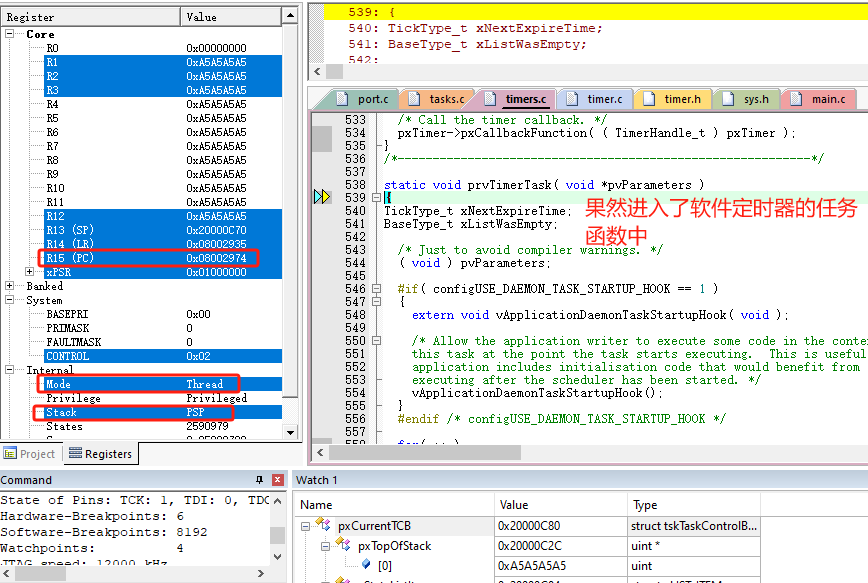This screenshot has height=583, width=868.
Task: Click the timers.c file icon
Action: [490, 99]
